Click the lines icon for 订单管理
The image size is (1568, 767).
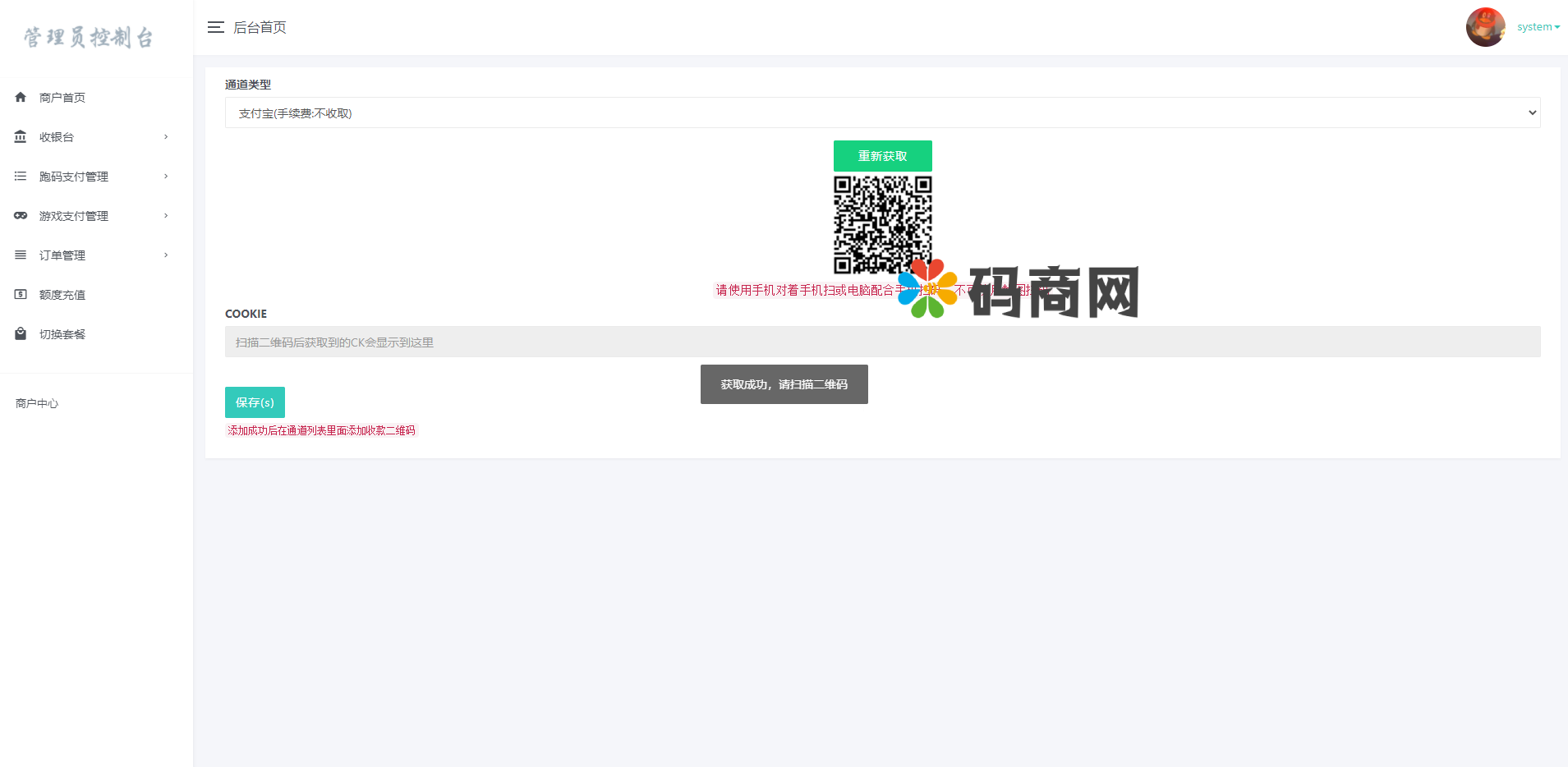(x=21, y=255)
